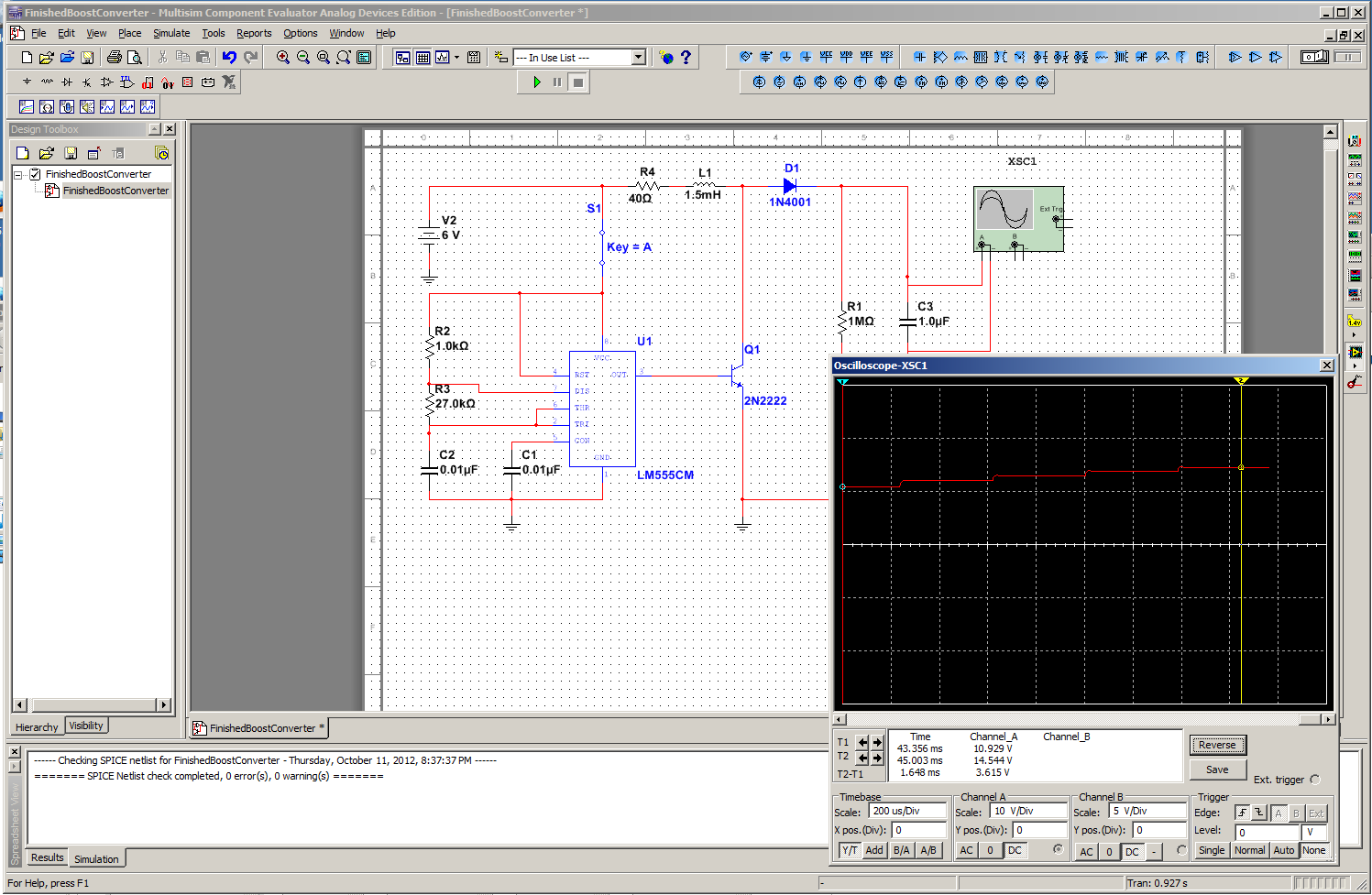Create a new design from main toolbar
1372x895 pixels.
click(x=26, y=57)
